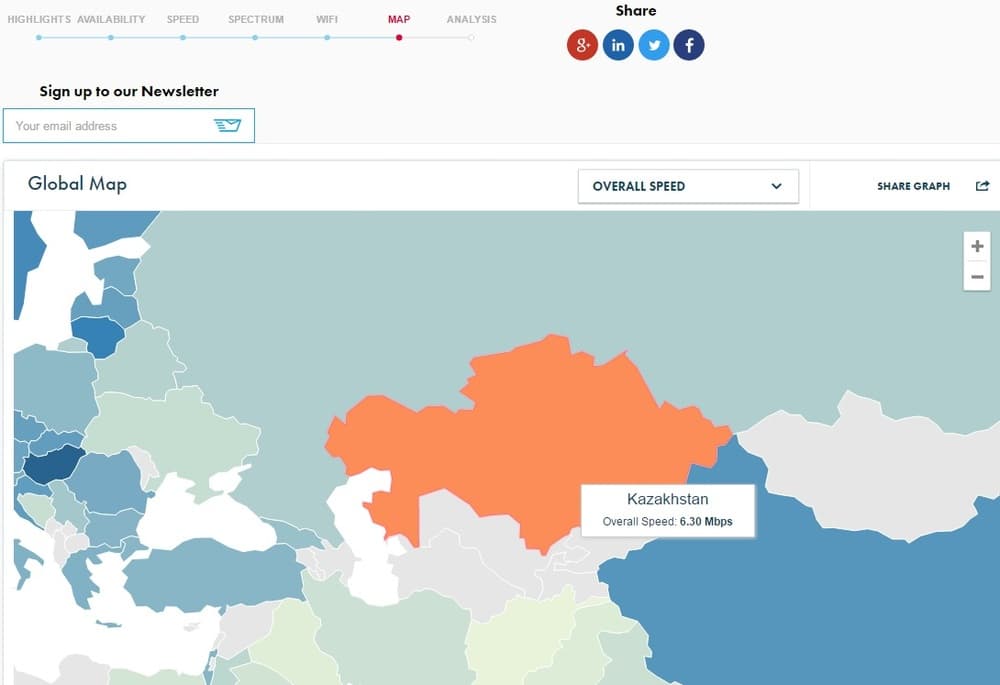Image resolution: width=1000 pixels, height=685 pixels.
Task: Go to the Availability section
Action: 111,19
